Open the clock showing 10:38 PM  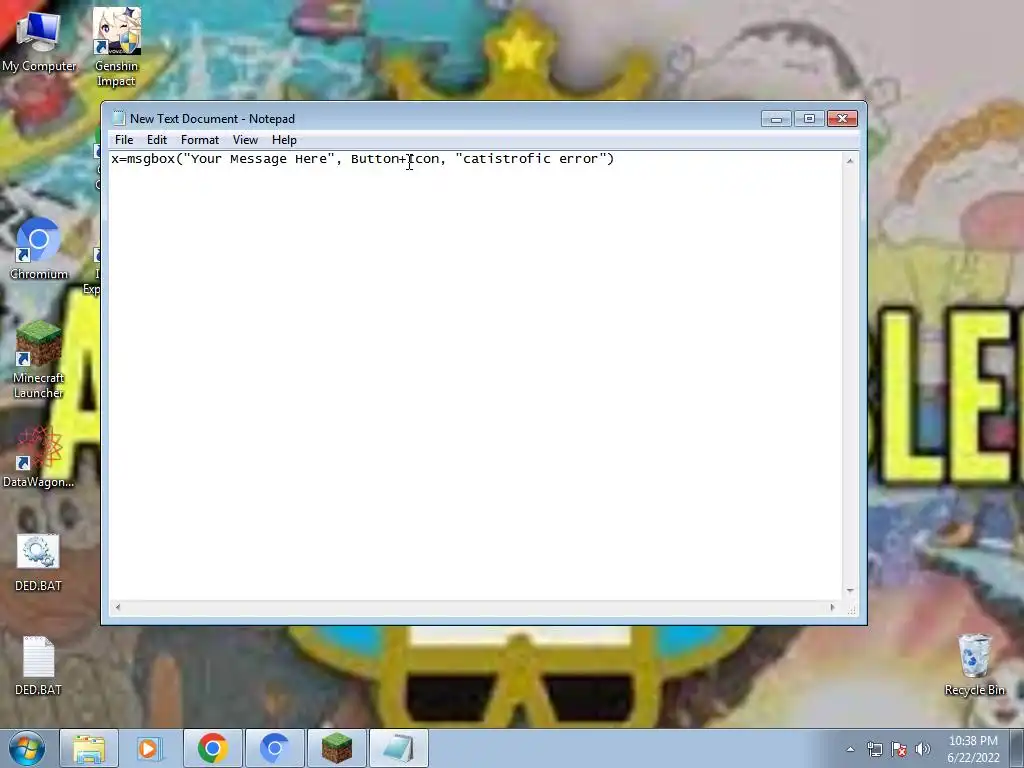(973, 749)
